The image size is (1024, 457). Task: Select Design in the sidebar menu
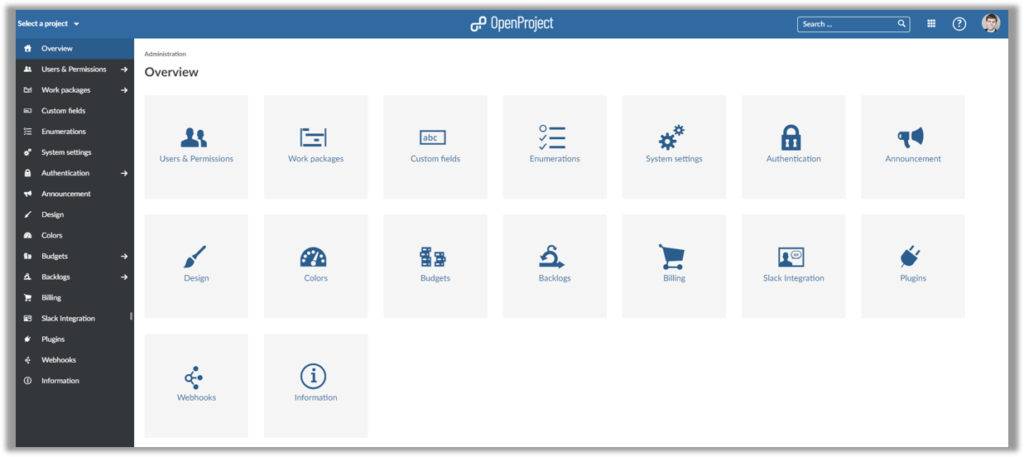(54, 215)
